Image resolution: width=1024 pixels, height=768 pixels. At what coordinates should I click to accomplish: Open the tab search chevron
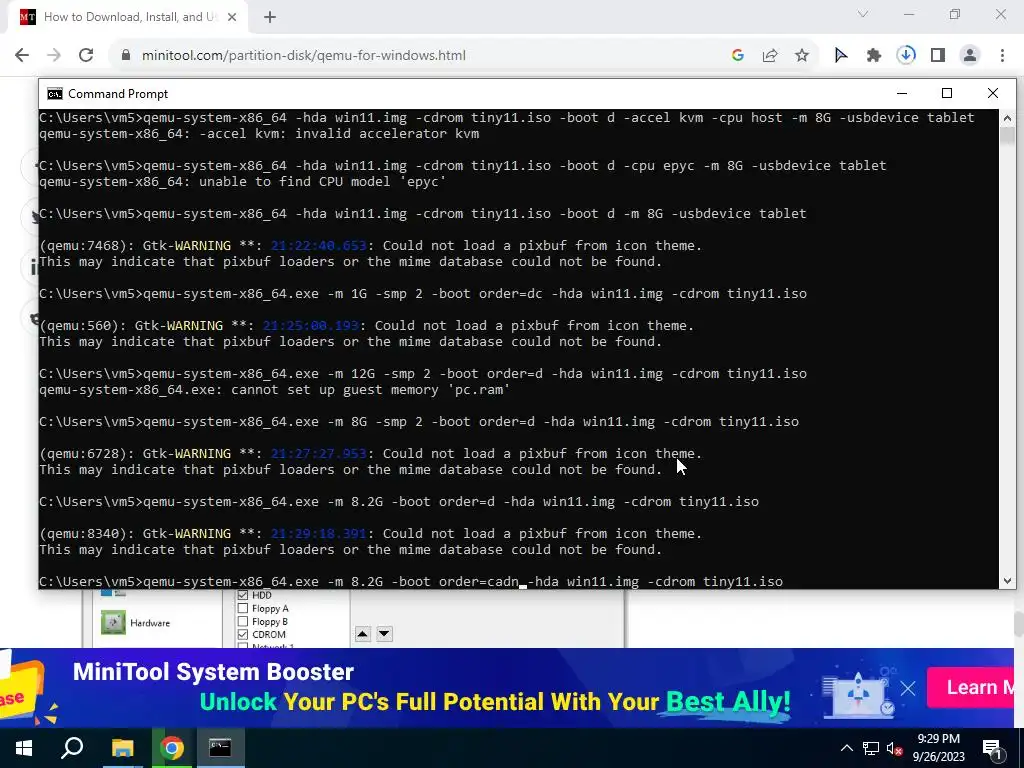coord(863,14)
